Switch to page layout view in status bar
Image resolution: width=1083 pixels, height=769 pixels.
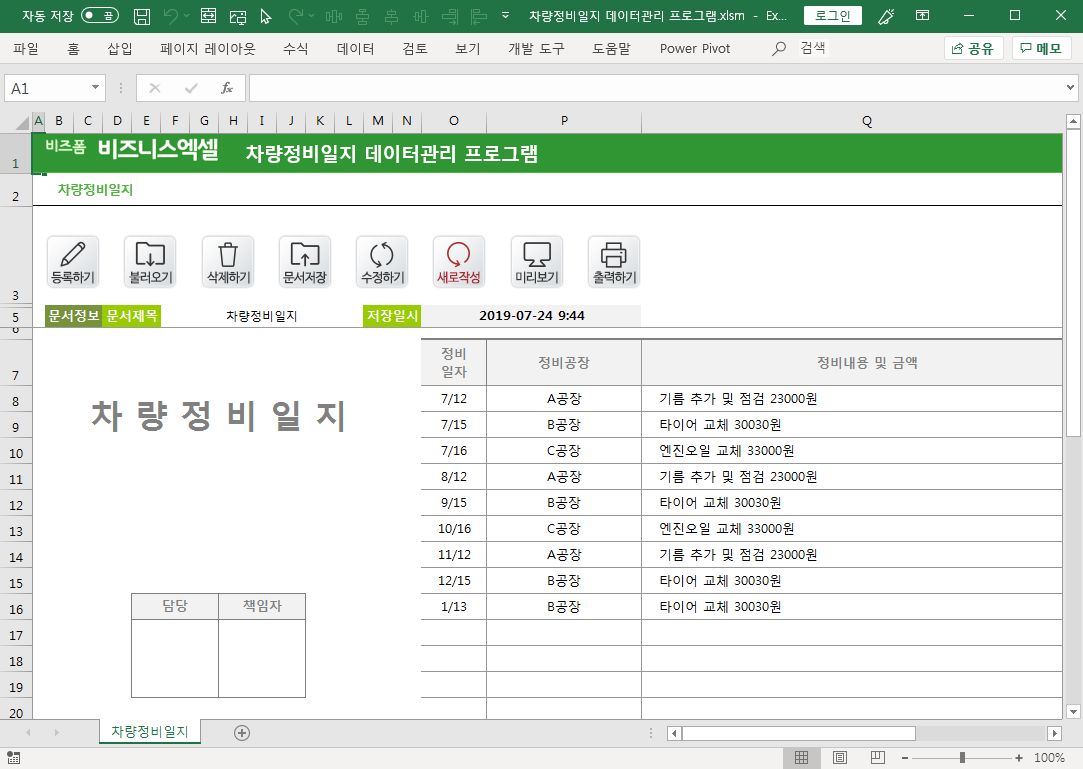click(840, 758)
